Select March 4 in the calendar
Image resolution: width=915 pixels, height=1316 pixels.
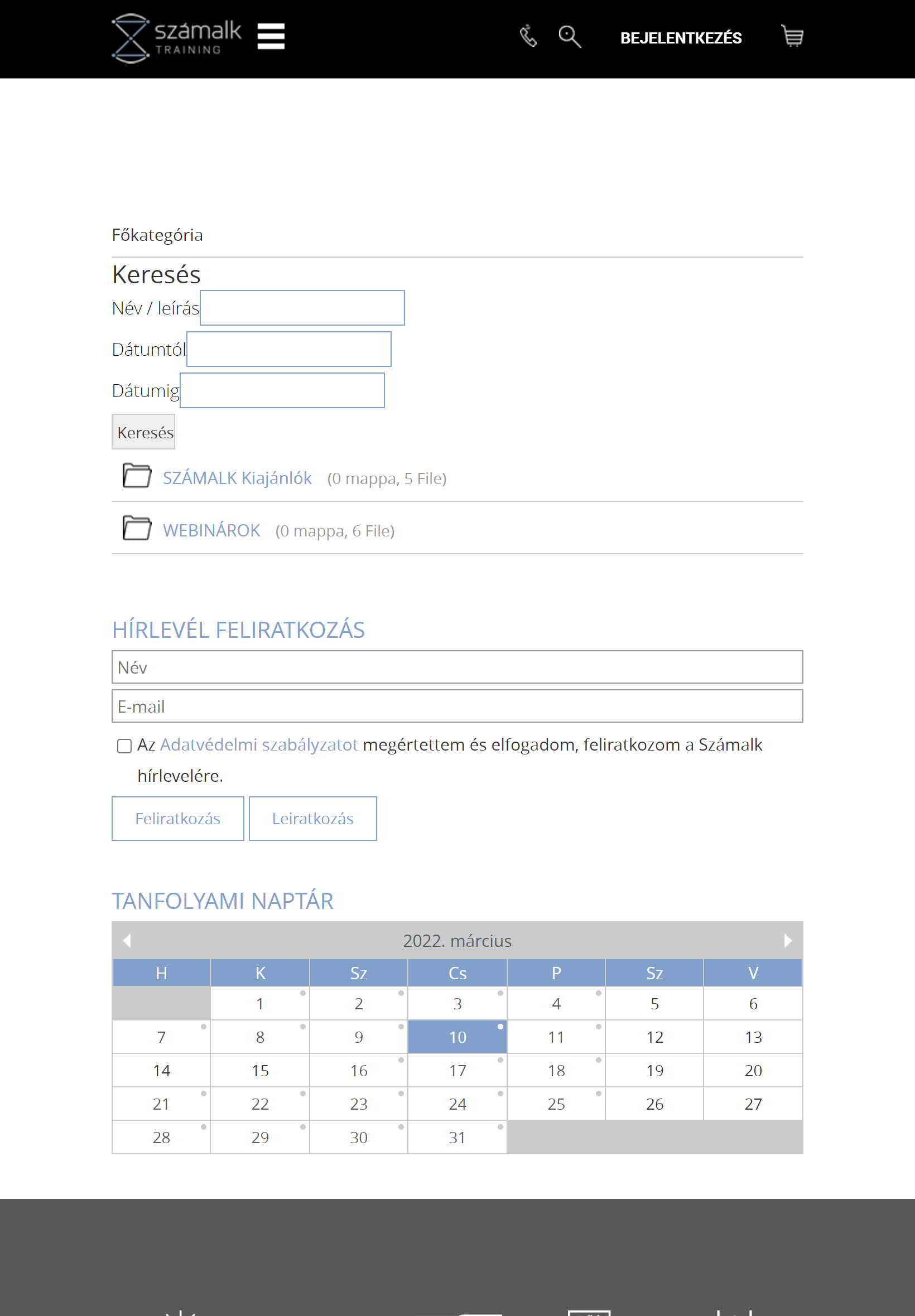tap(556, 1003)
